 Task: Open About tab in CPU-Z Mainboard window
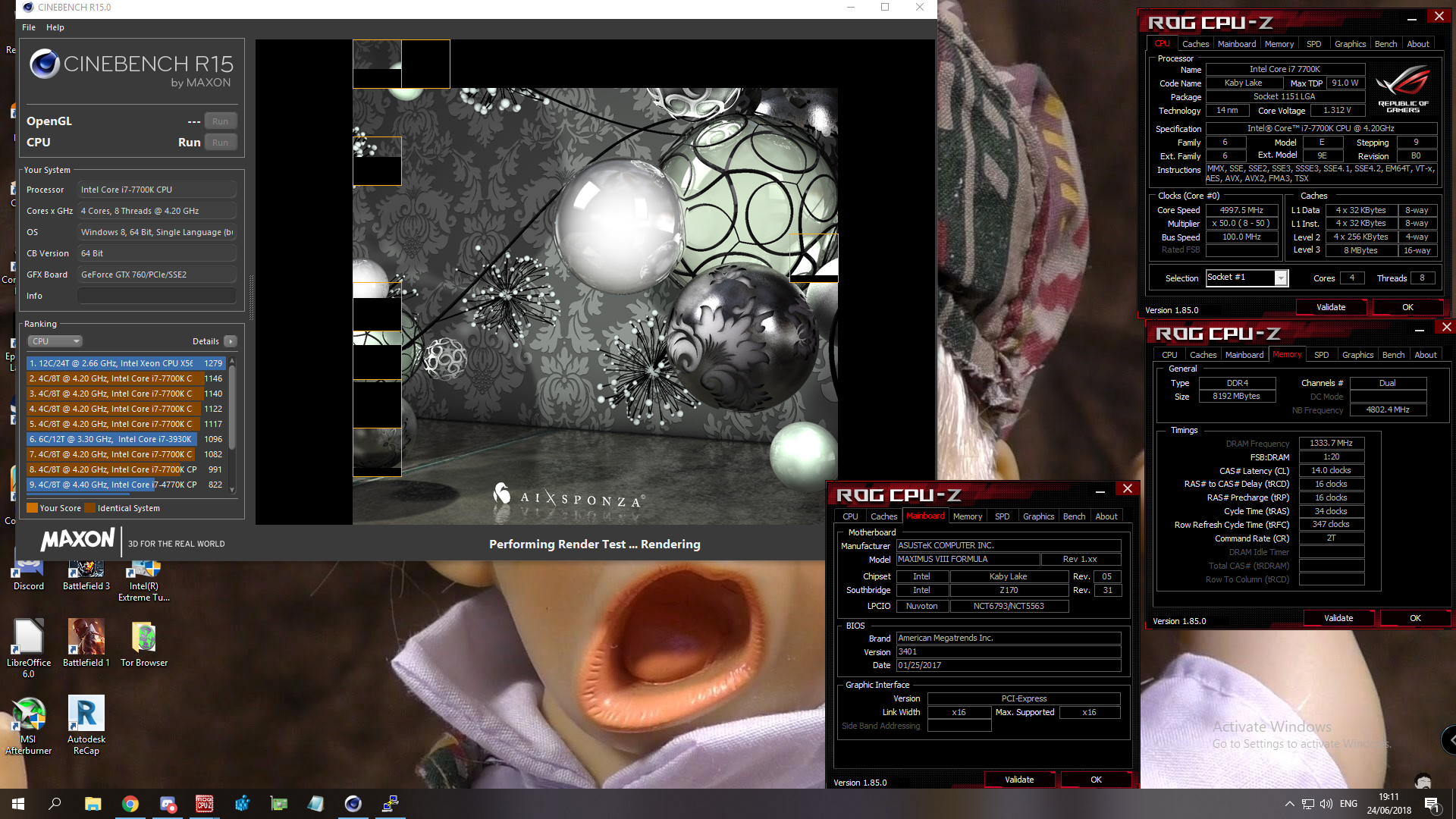point(1106,516)
